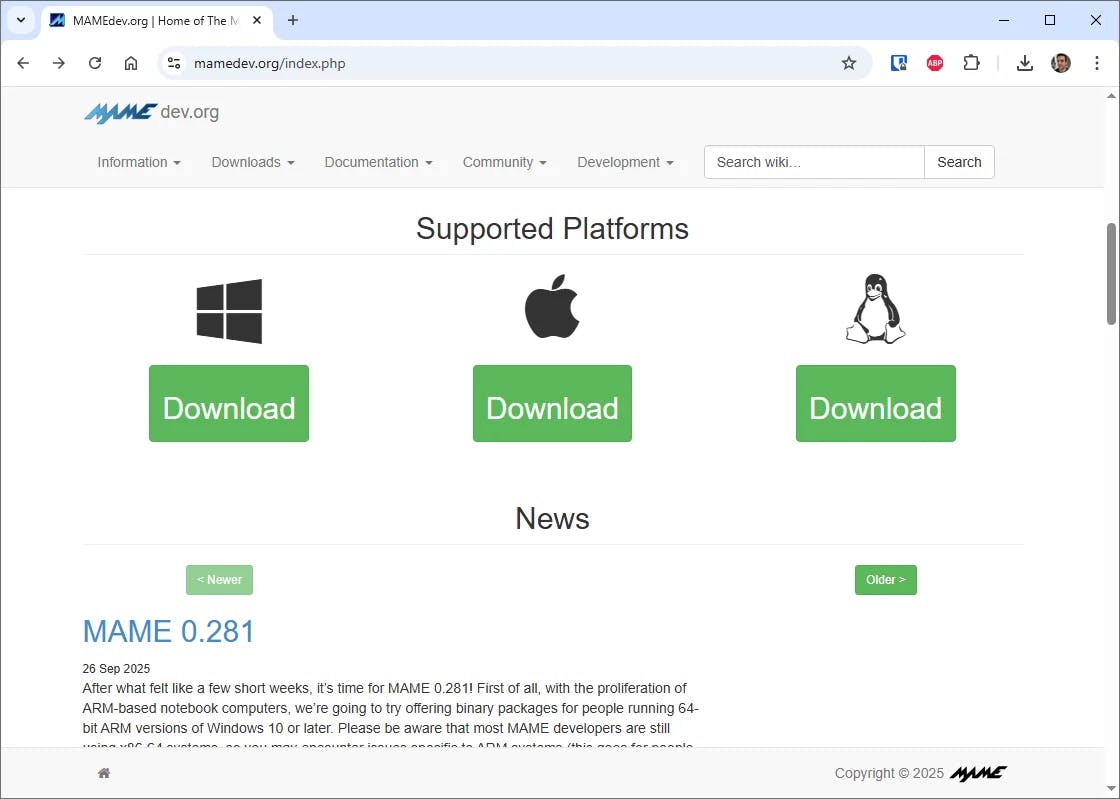The height and width of the screenshot is (799, 1120).
Task: Select the MAMEdev.org browser tab
Action: [x=156, y=21]
